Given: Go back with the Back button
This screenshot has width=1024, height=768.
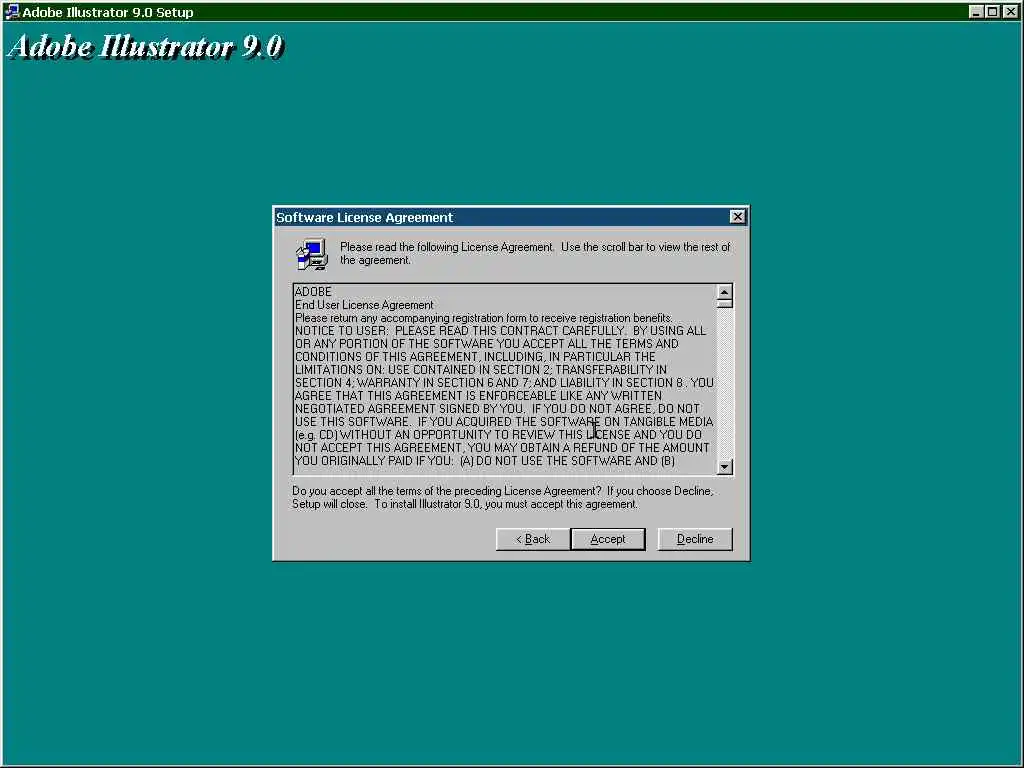Looking at the screenshot, I should pyautogui.click(x=533, y=539).
